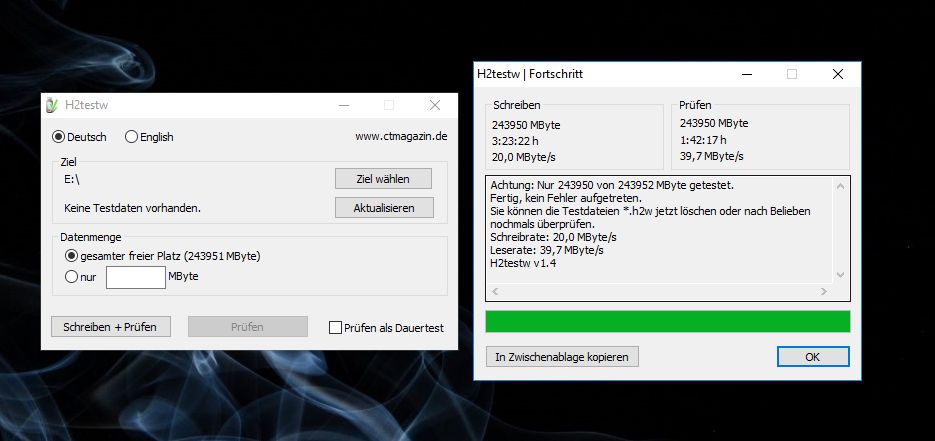The height and width of the screenshot is (441, 935).
Task: Click 'Leserate: 39,7 MByte/s' log line
Action: click(547, 250)
